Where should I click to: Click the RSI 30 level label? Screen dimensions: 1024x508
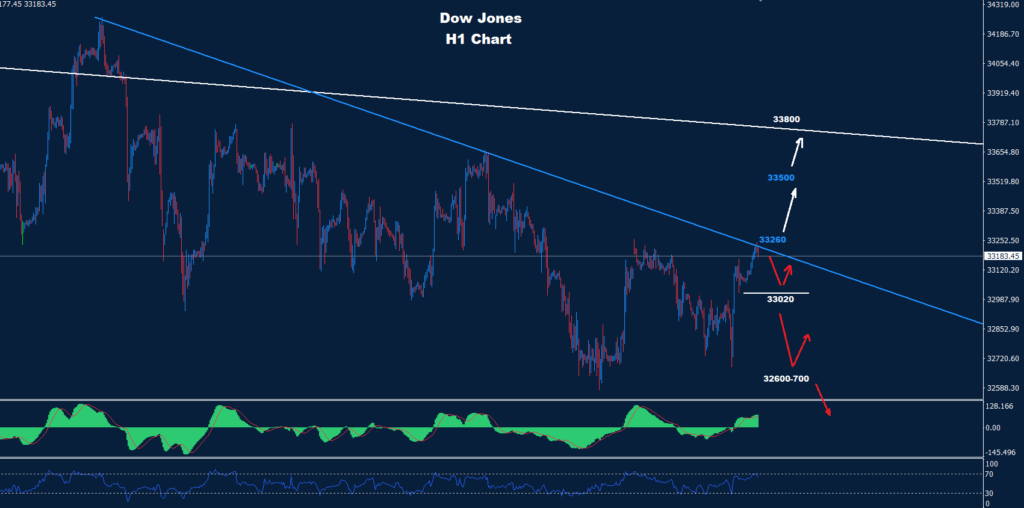point(991,494)
